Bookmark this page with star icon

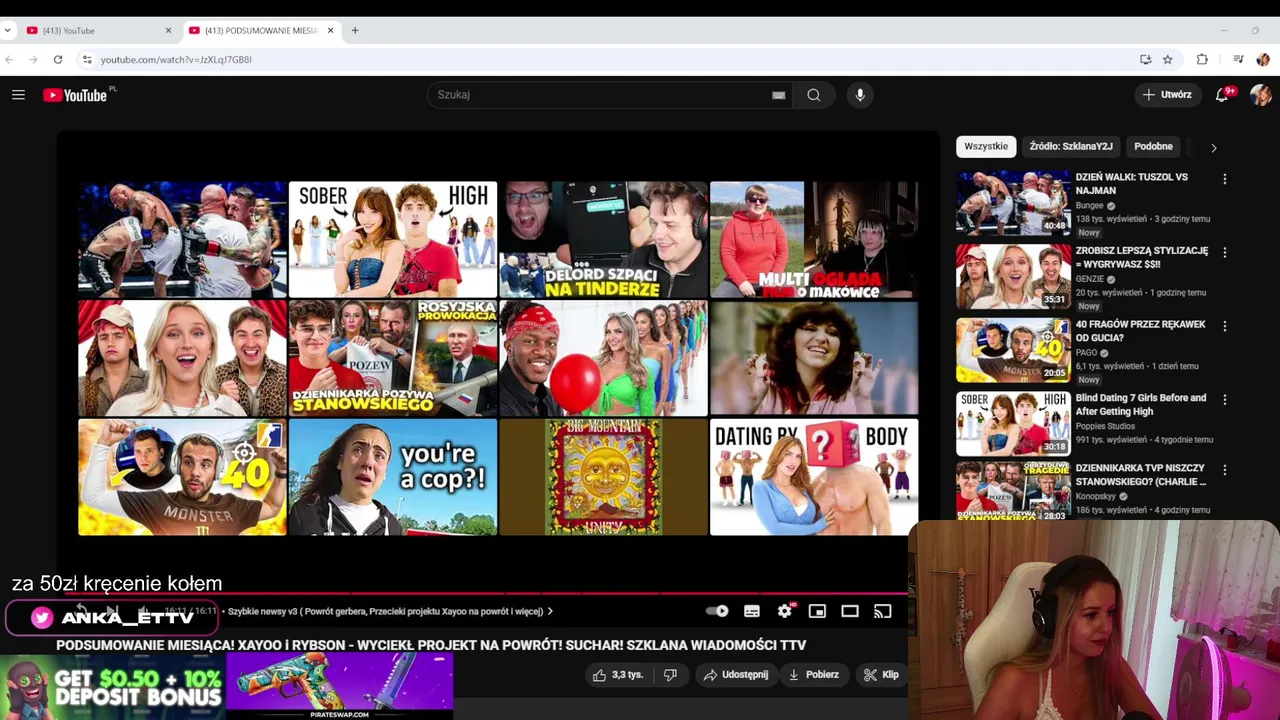[x=1167, y=59]
